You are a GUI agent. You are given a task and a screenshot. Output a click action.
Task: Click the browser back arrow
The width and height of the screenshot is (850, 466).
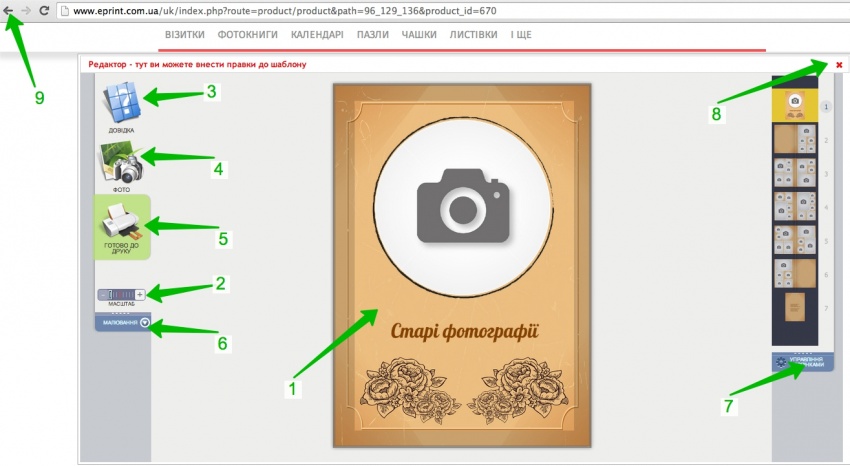click(x=9, y=10)
